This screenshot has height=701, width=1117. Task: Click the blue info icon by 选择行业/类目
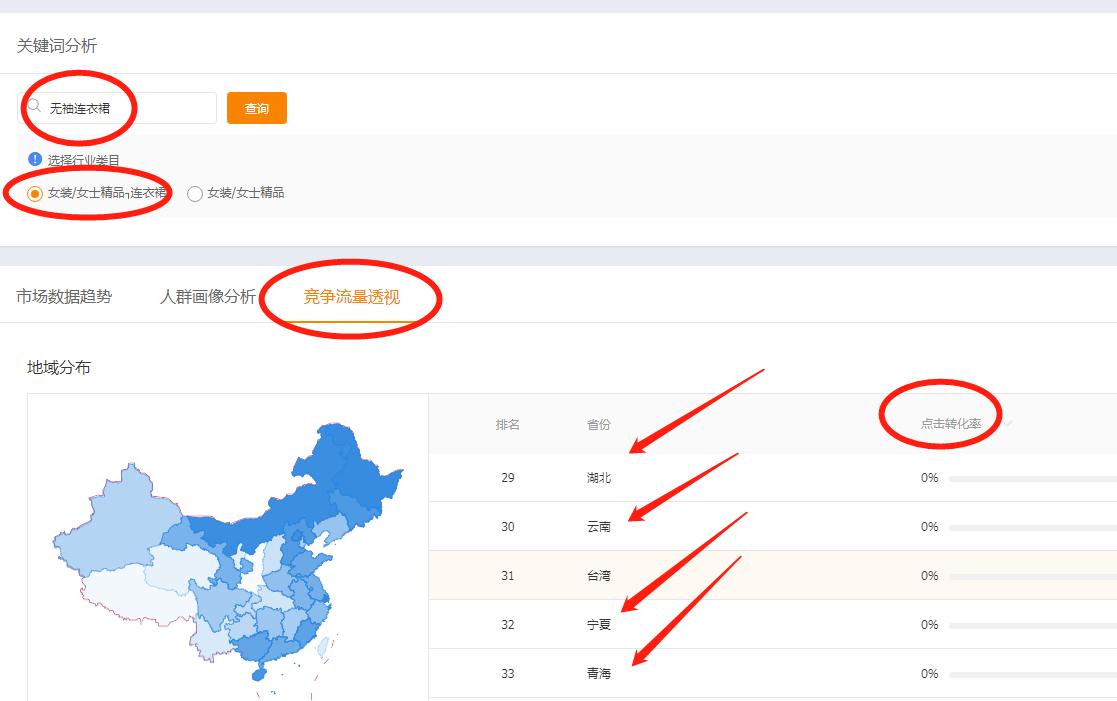34,159
